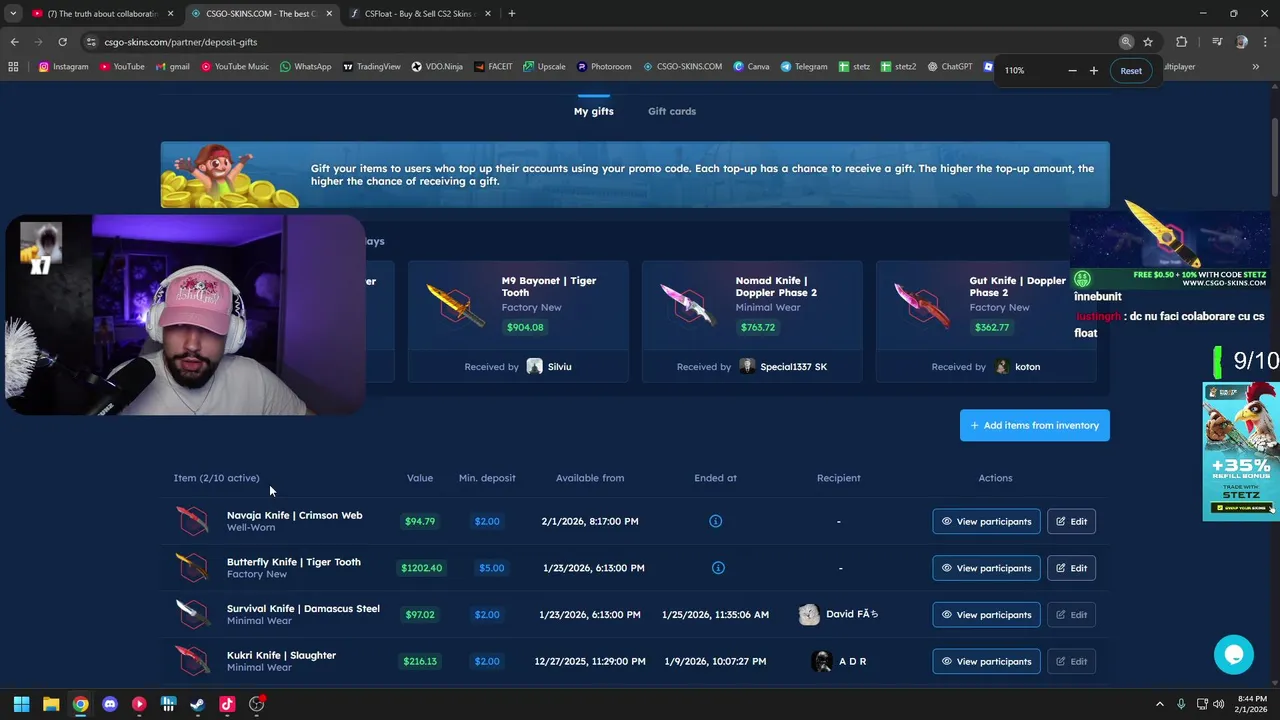Open the apps grid in bookmarks bar
The width and height of the screenshot is (1280, 720).
[13, 67]
